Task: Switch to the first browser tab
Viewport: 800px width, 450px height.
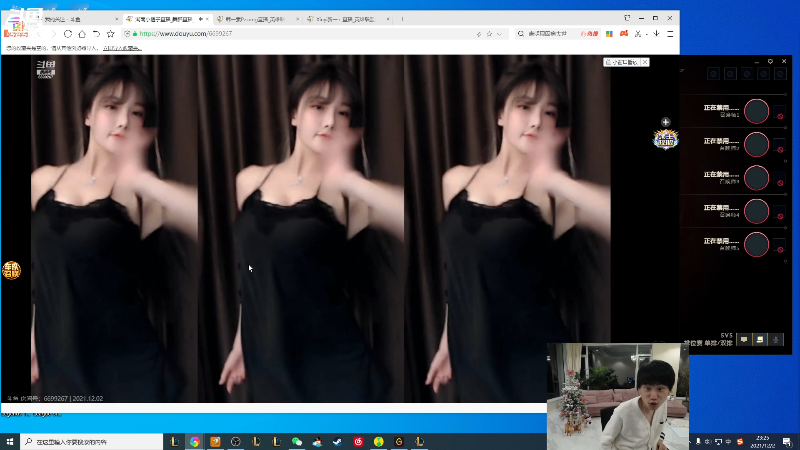Action: click(77, 19)
